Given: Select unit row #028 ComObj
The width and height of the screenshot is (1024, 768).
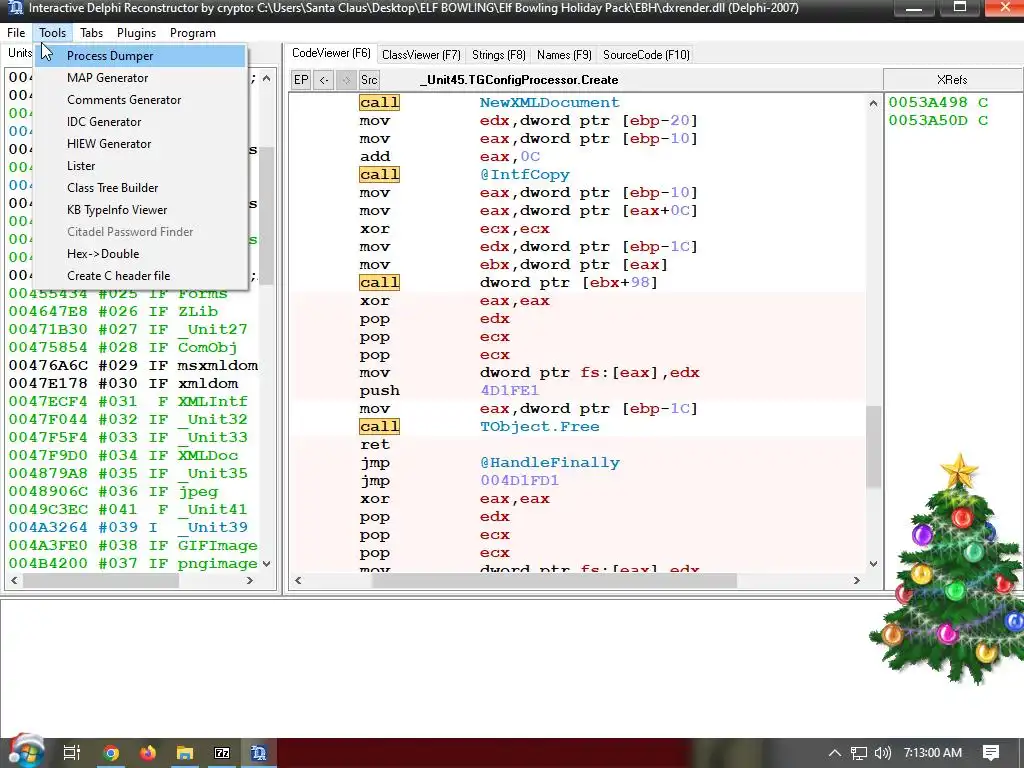Looking at the screenshot, I should [133, 347].
